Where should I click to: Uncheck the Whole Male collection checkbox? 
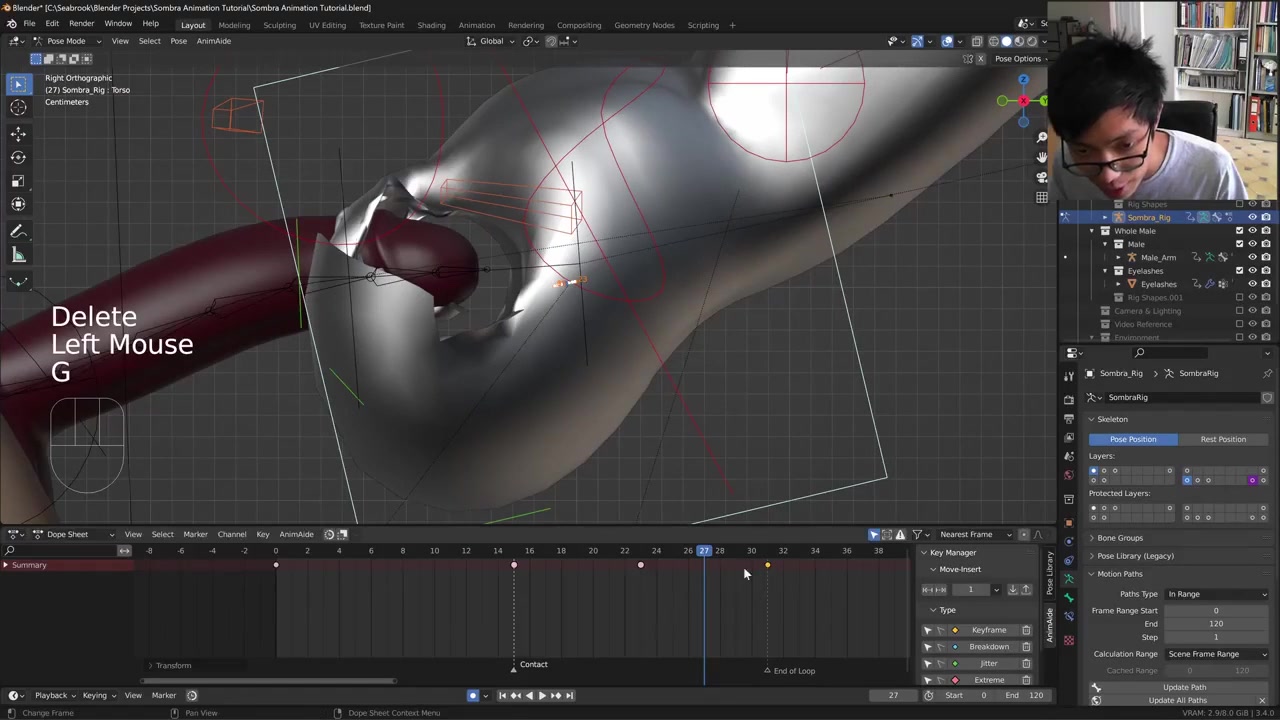[x=1239, y=231]
